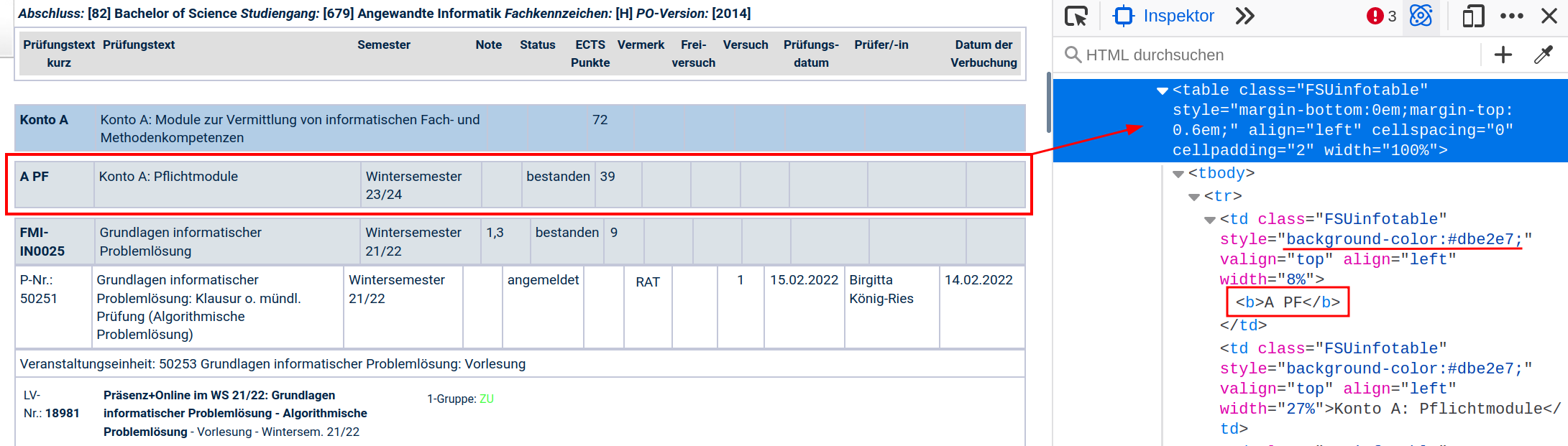Click the ZU group status

[x=487, y=399]
